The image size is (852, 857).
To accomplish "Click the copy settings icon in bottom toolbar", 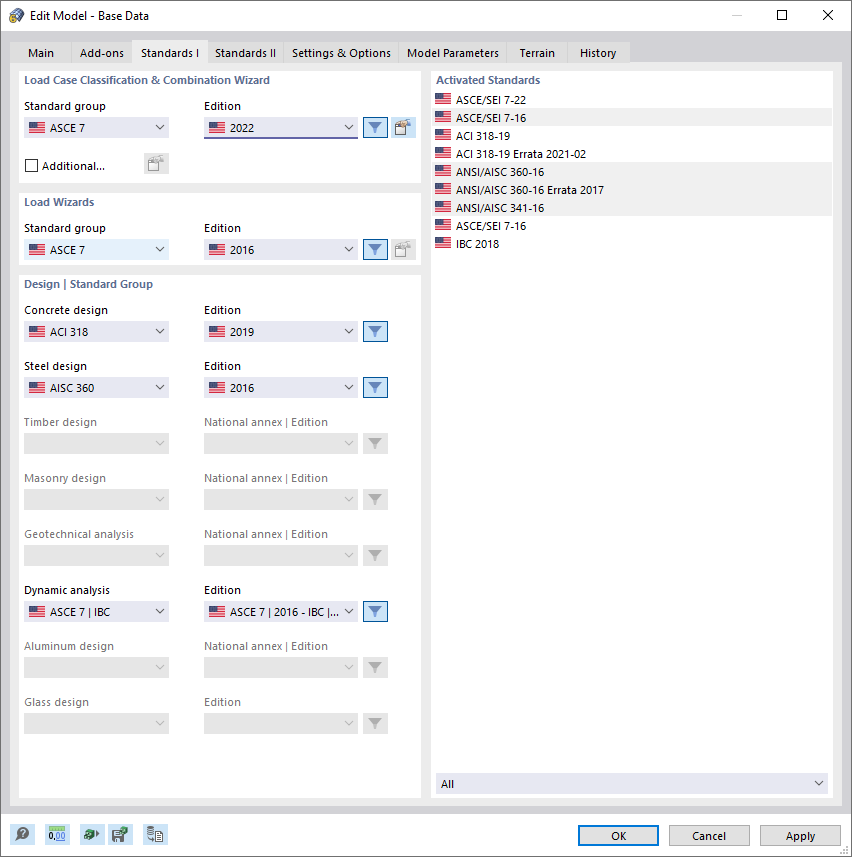I will [x=155, y=834].
